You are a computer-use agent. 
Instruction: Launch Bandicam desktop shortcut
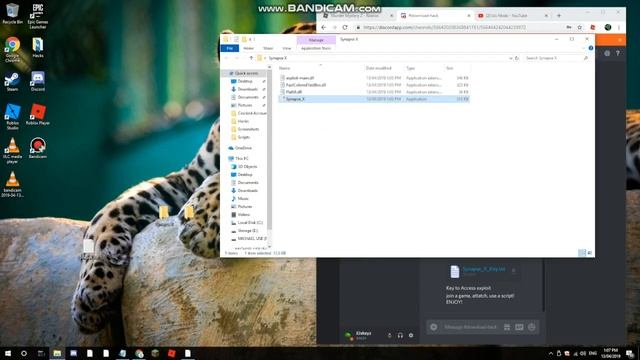pyautogui.click(x=38, y=148)
